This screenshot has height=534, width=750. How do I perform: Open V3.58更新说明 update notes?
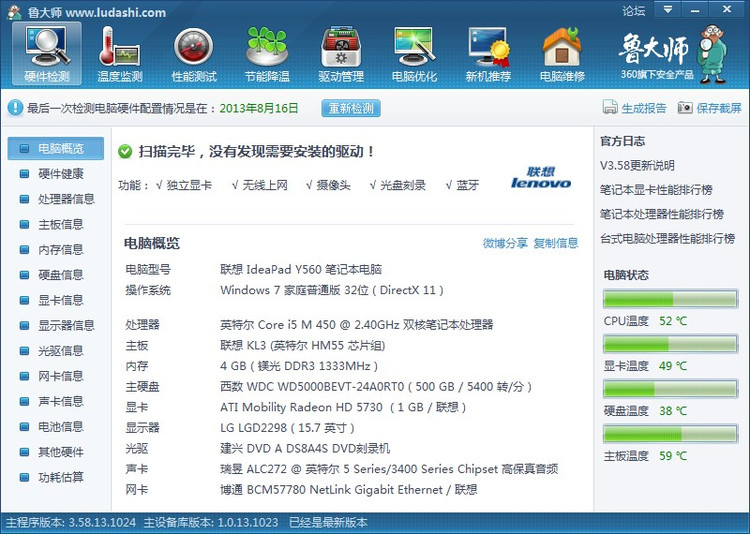637,166
